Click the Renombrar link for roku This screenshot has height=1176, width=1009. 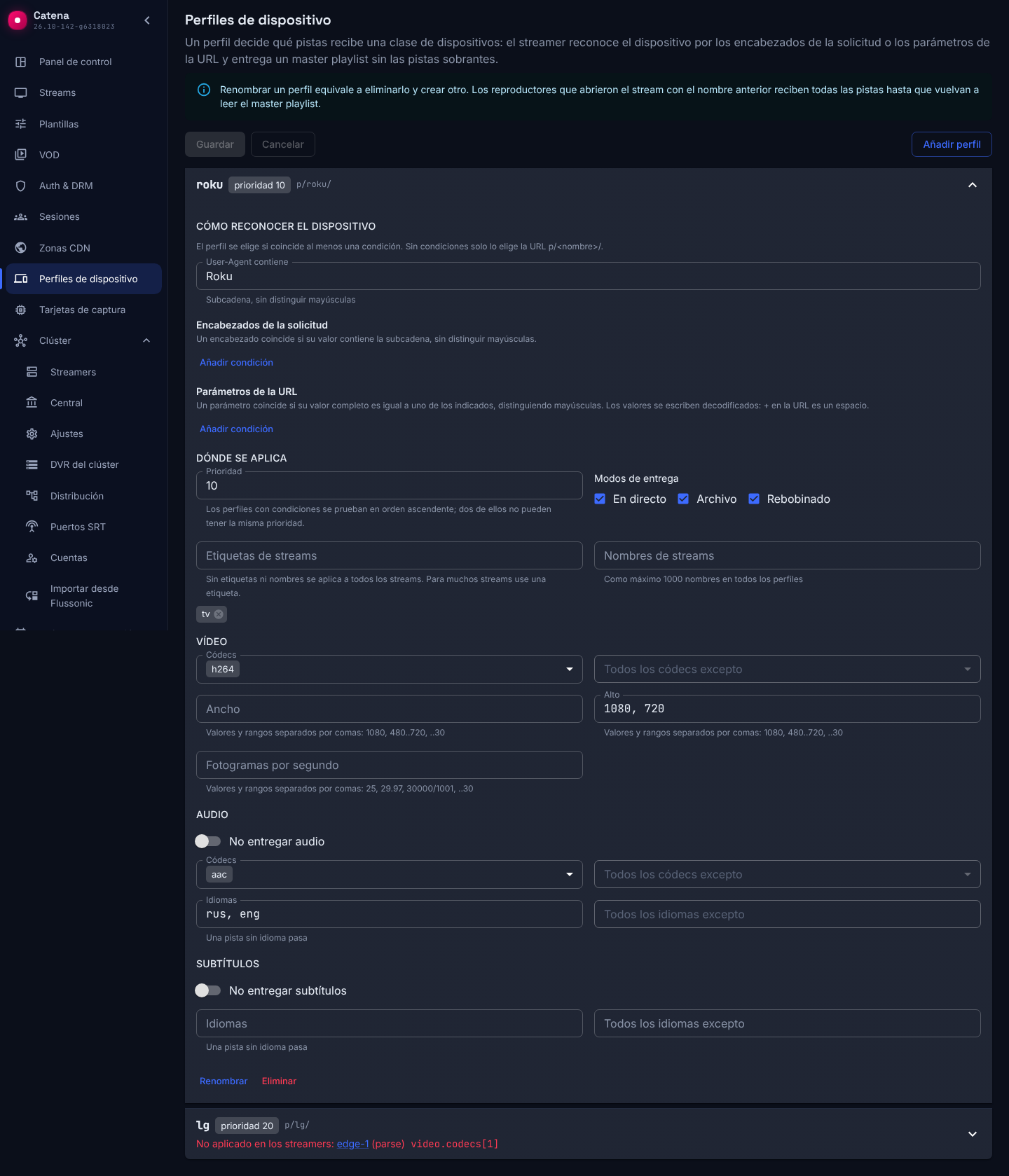224,1081
